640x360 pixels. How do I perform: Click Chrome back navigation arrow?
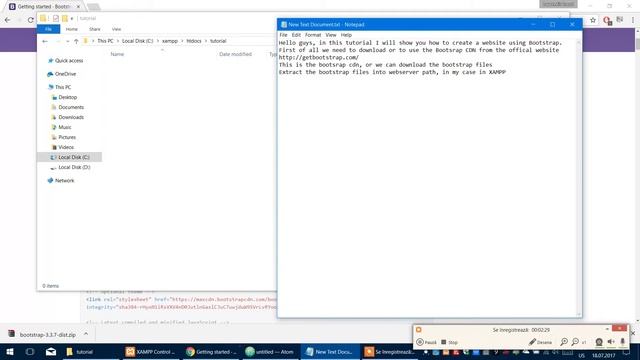pyautogui.click(x=8, y=20)
